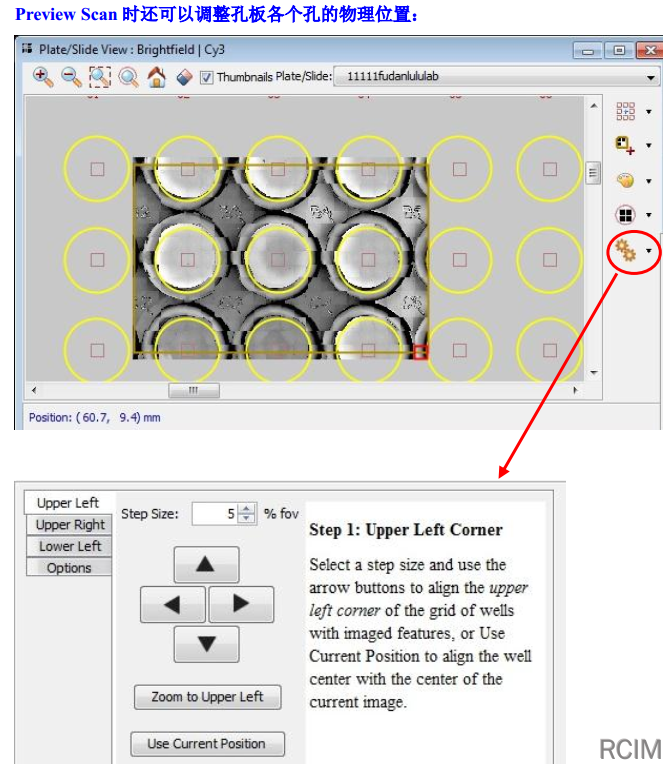The image size is (670, 769).
Task: Switch to the Lower Left tab
Action: (x=70, y=546)
